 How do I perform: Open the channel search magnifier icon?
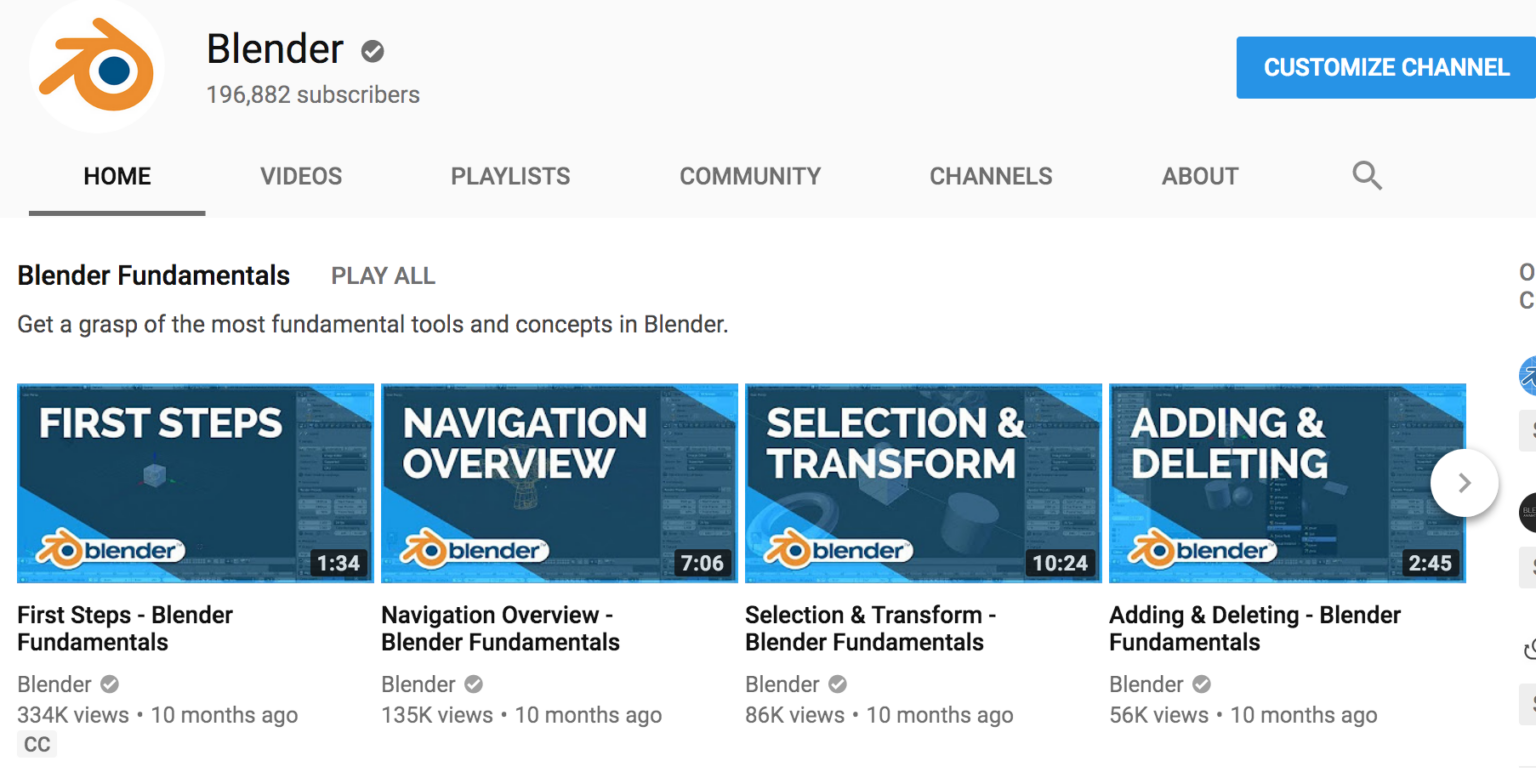(x=1367, y=176)
